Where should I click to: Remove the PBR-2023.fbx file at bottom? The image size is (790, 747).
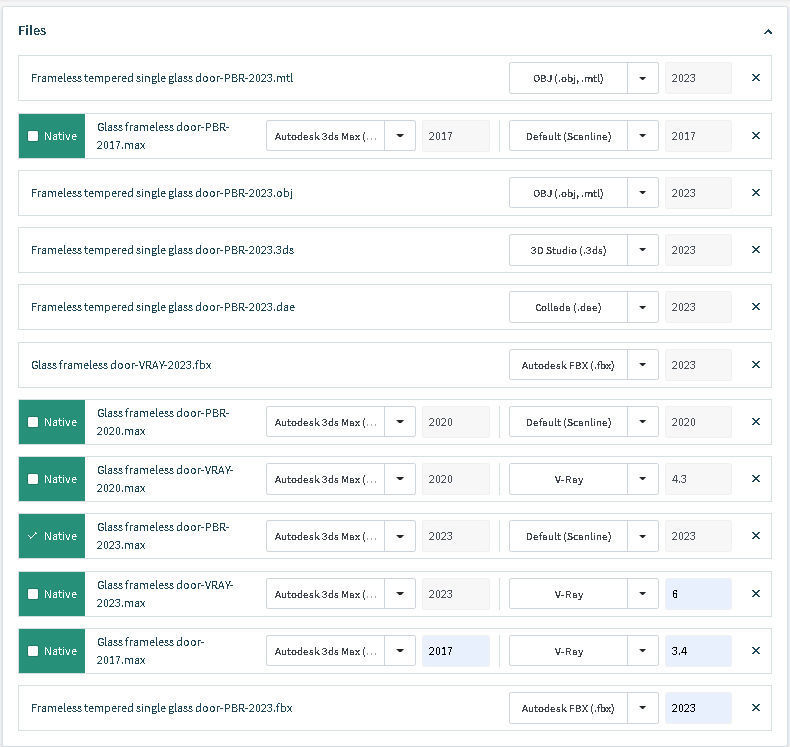[x=755, y=708]
